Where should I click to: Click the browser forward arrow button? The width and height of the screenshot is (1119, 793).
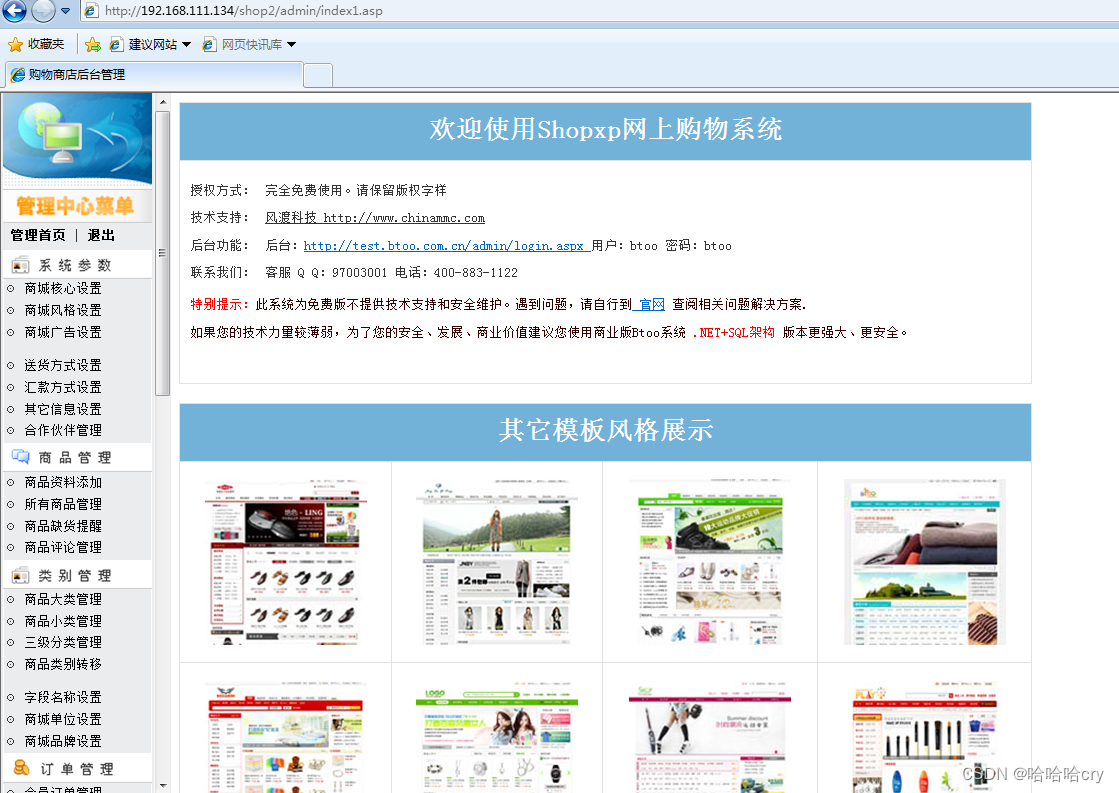(x=44, y=10)
